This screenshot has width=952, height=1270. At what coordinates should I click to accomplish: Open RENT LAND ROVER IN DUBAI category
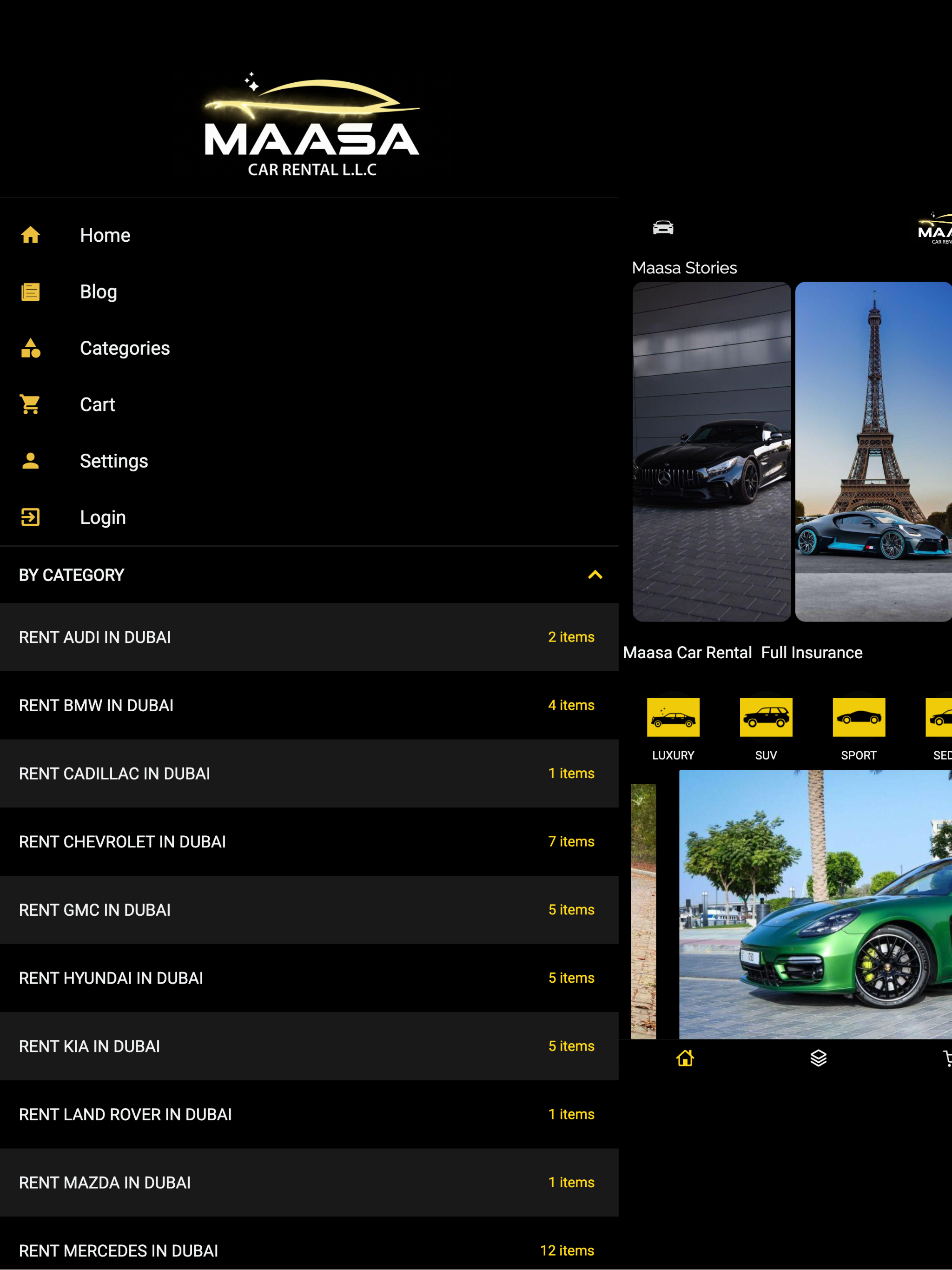click(309, 1114)
